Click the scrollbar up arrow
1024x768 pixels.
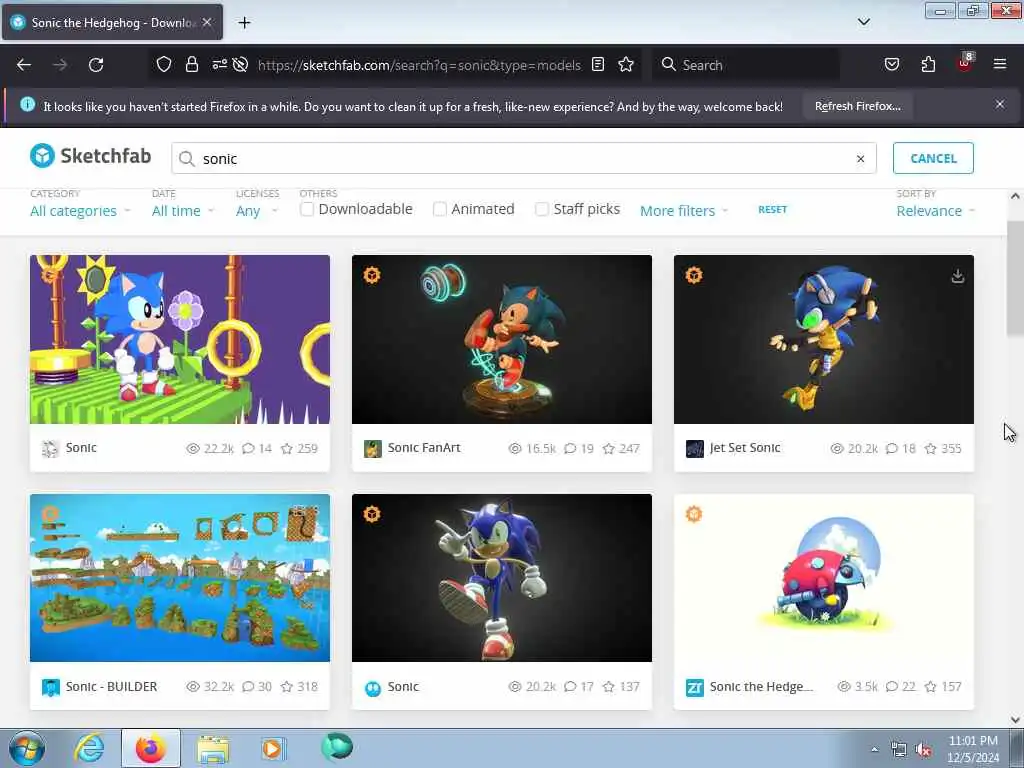click(1015, 196)
